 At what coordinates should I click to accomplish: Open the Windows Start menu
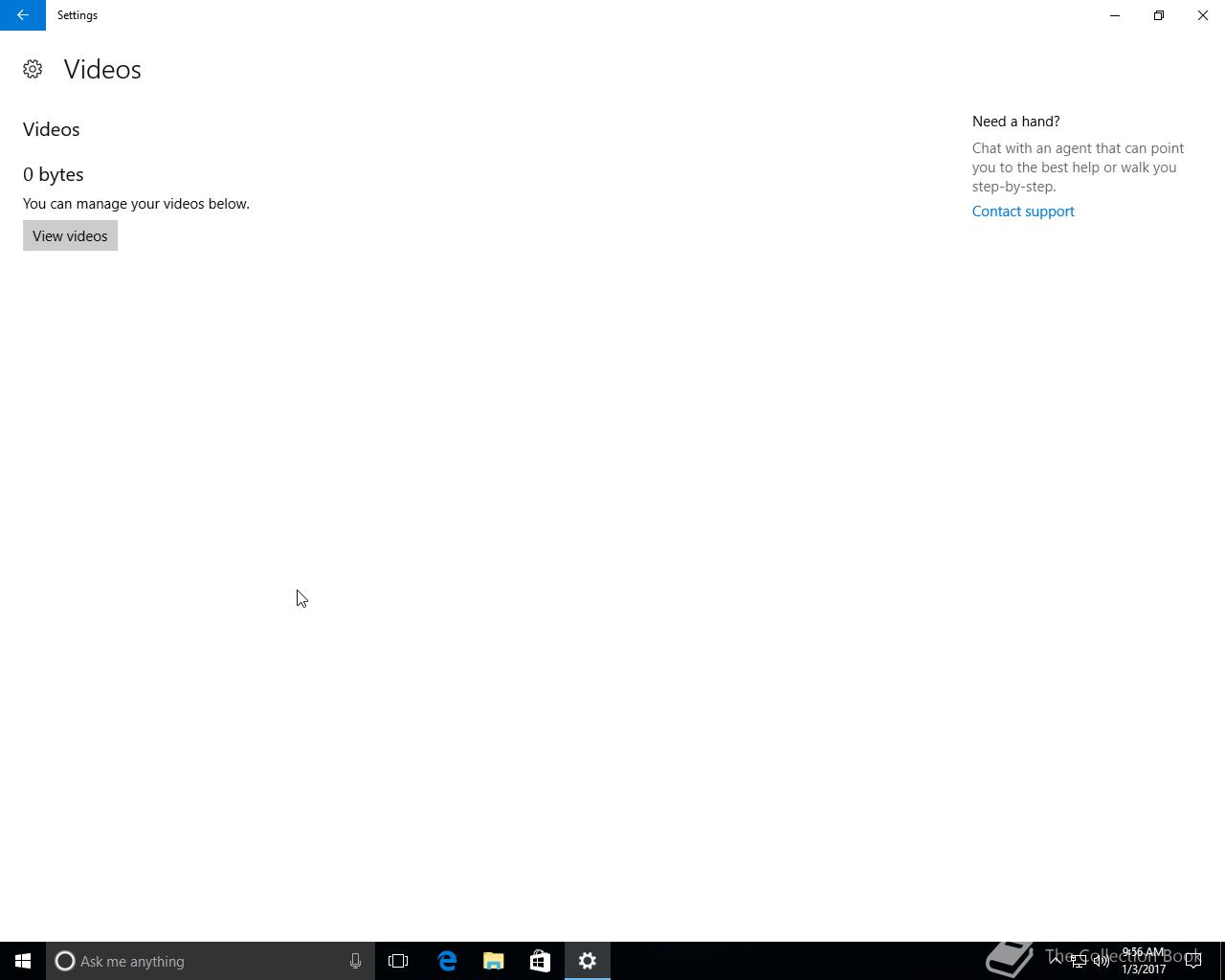[x=23, y=961]
